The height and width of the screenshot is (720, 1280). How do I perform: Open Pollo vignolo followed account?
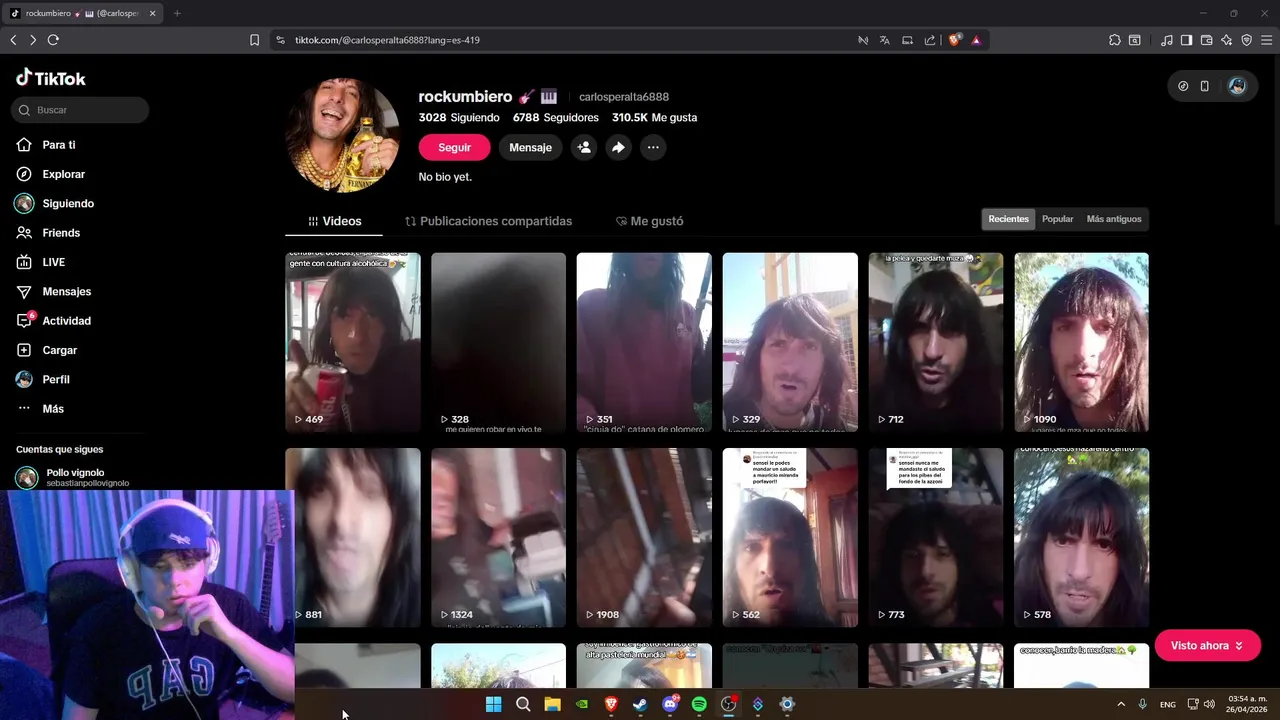(x=72, y=477)
